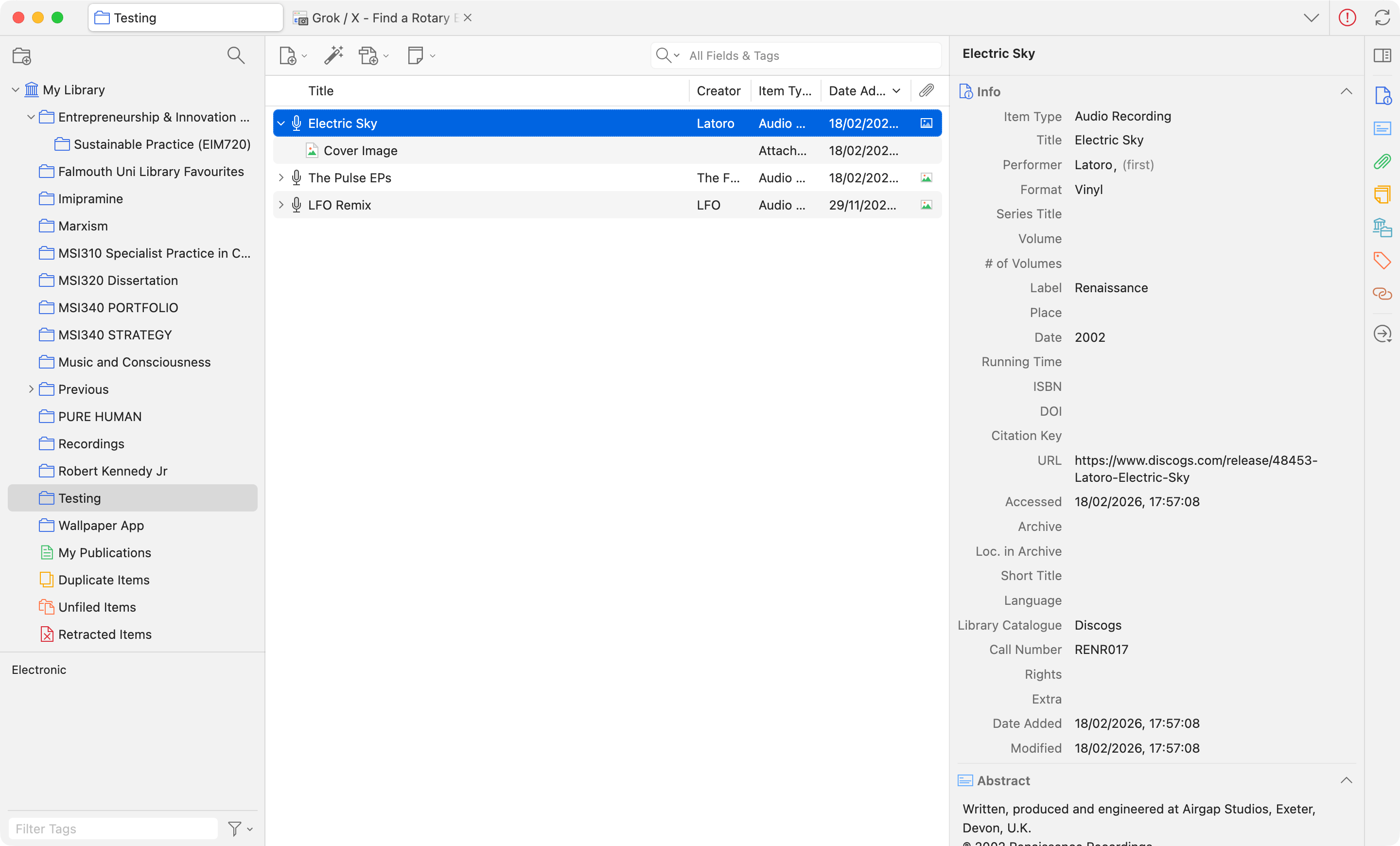The image size is (1400, 846).
Task: Click the New Collection icon
Action: pos(21,56)
